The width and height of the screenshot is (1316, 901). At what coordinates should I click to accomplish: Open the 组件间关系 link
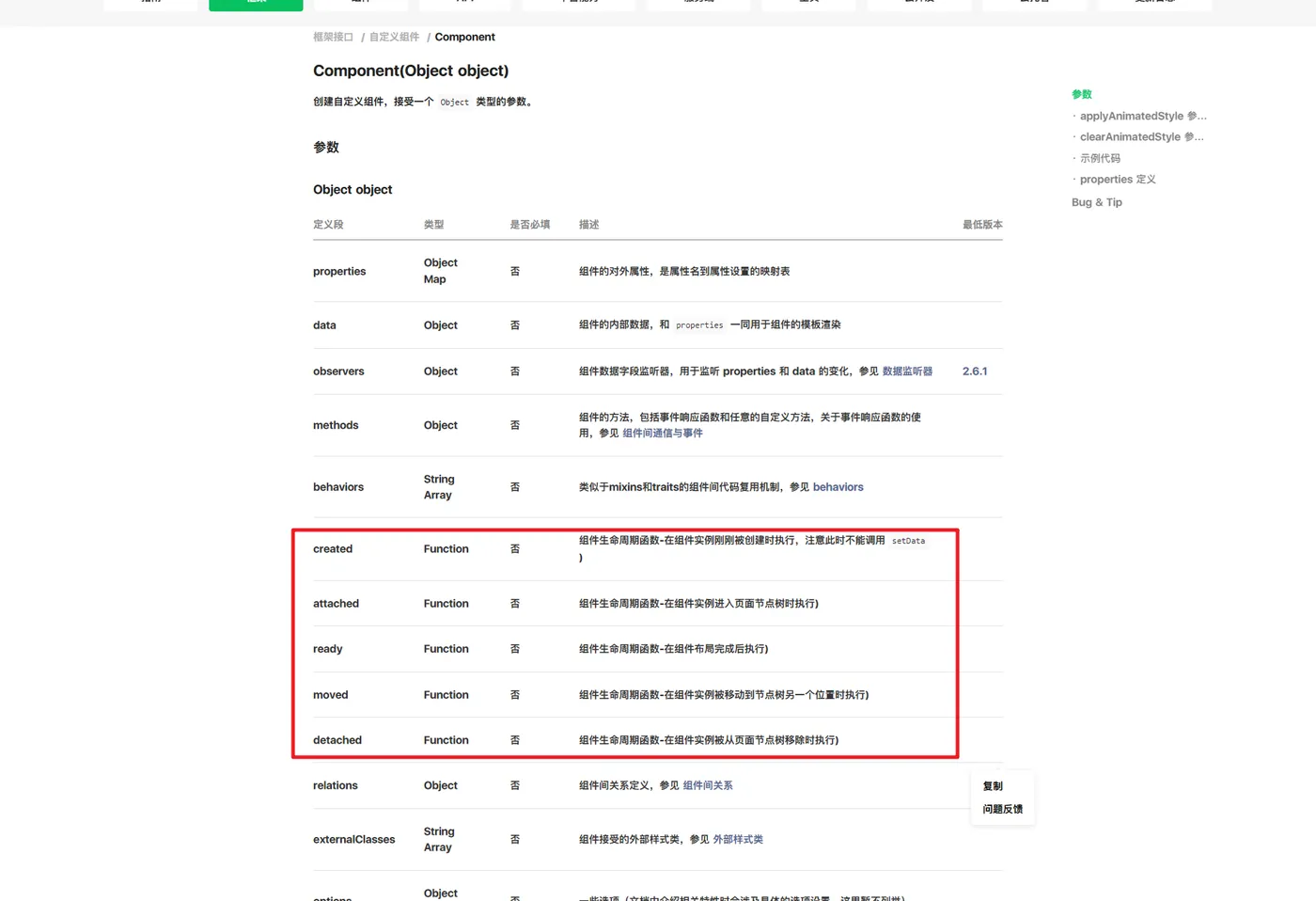point(708,785)
